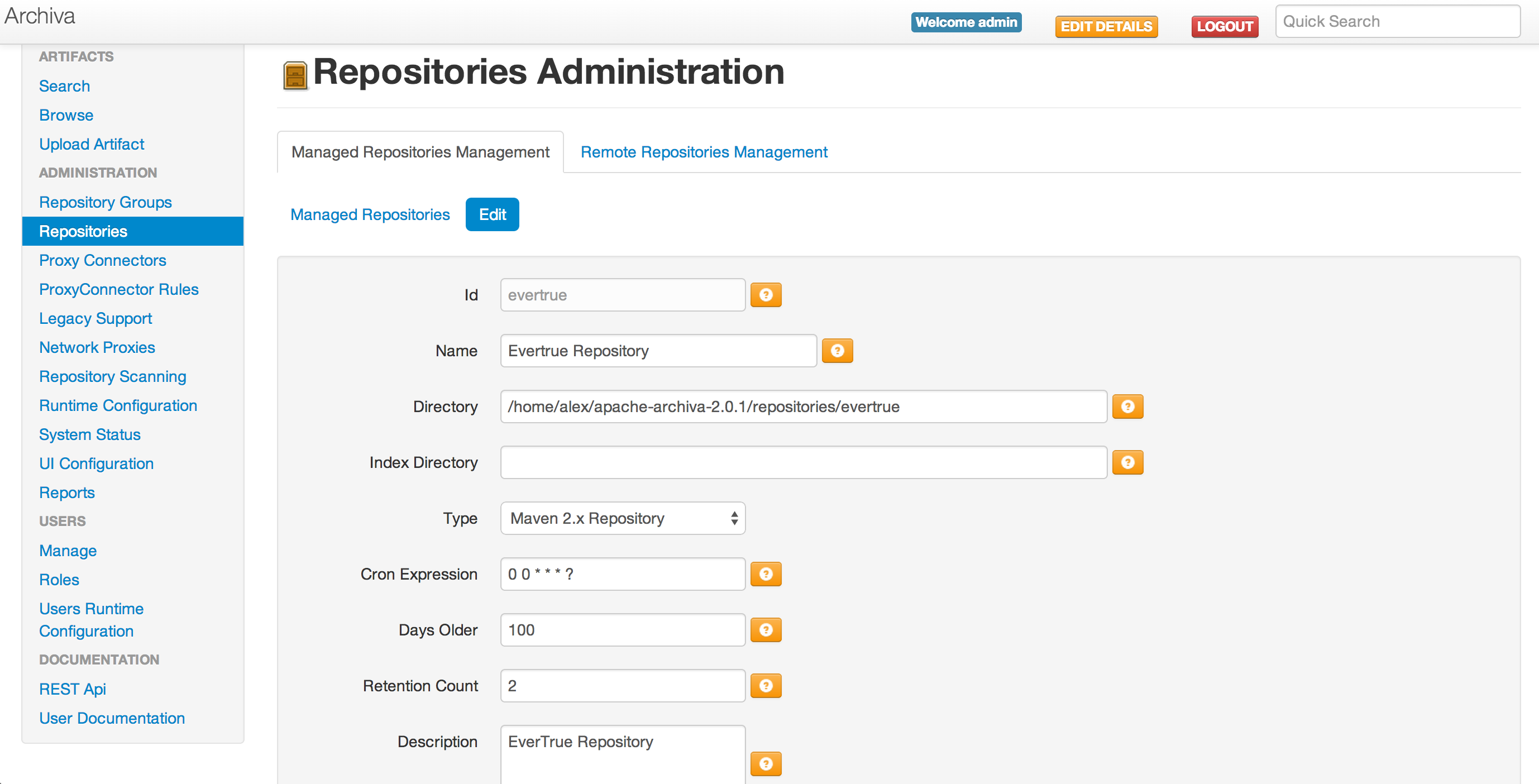The height and width of the screenshot is (784, 1539).
Task: Open help icon beside Directory field
Action: [x=1127, y=407]
